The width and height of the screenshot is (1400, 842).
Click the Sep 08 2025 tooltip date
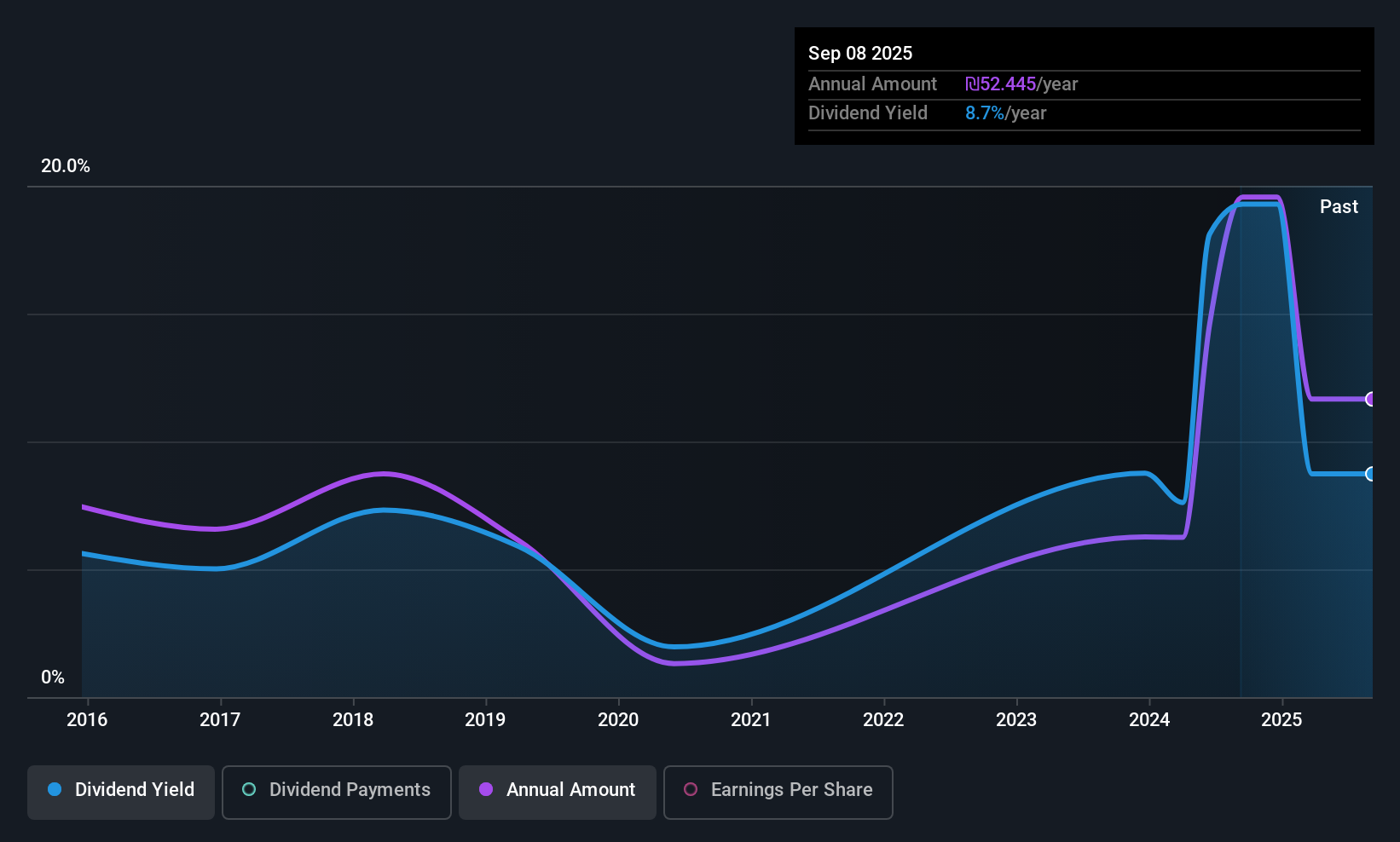tap(860, 54)
